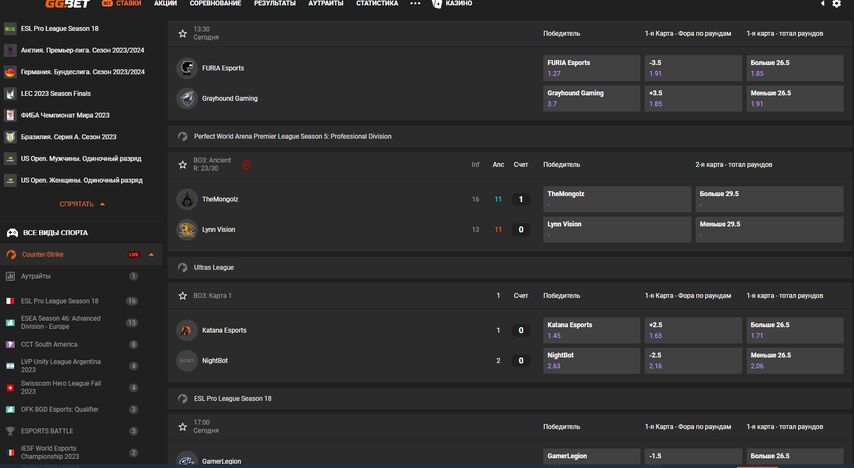The image size is (854, 468).
Task: Favorite the FURIA vs Grayhound match star
Action: (183, 34)
